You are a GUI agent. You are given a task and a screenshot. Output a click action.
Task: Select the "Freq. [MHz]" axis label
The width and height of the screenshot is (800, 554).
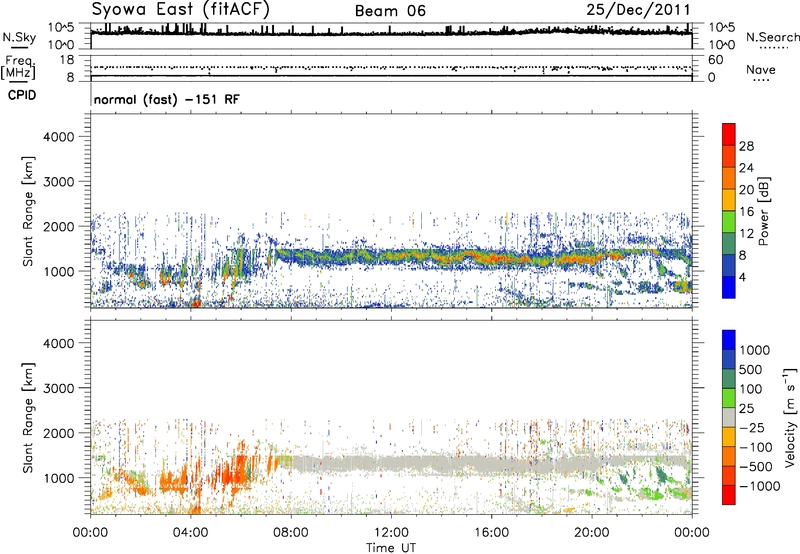point(18,67)
